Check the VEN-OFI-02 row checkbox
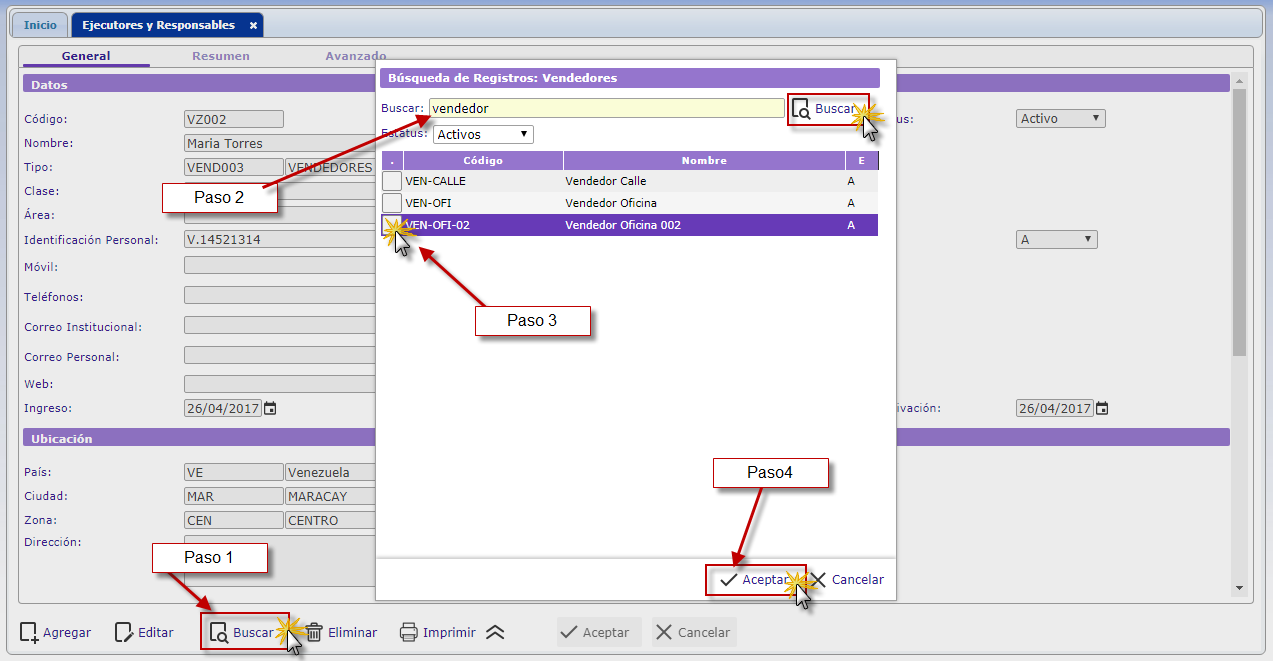 coord(392,225)
